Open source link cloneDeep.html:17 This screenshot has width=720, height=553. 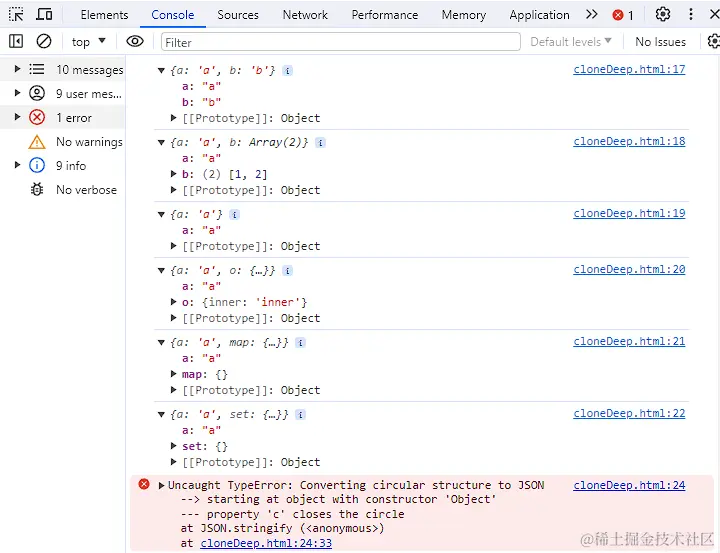click(629, 69)
